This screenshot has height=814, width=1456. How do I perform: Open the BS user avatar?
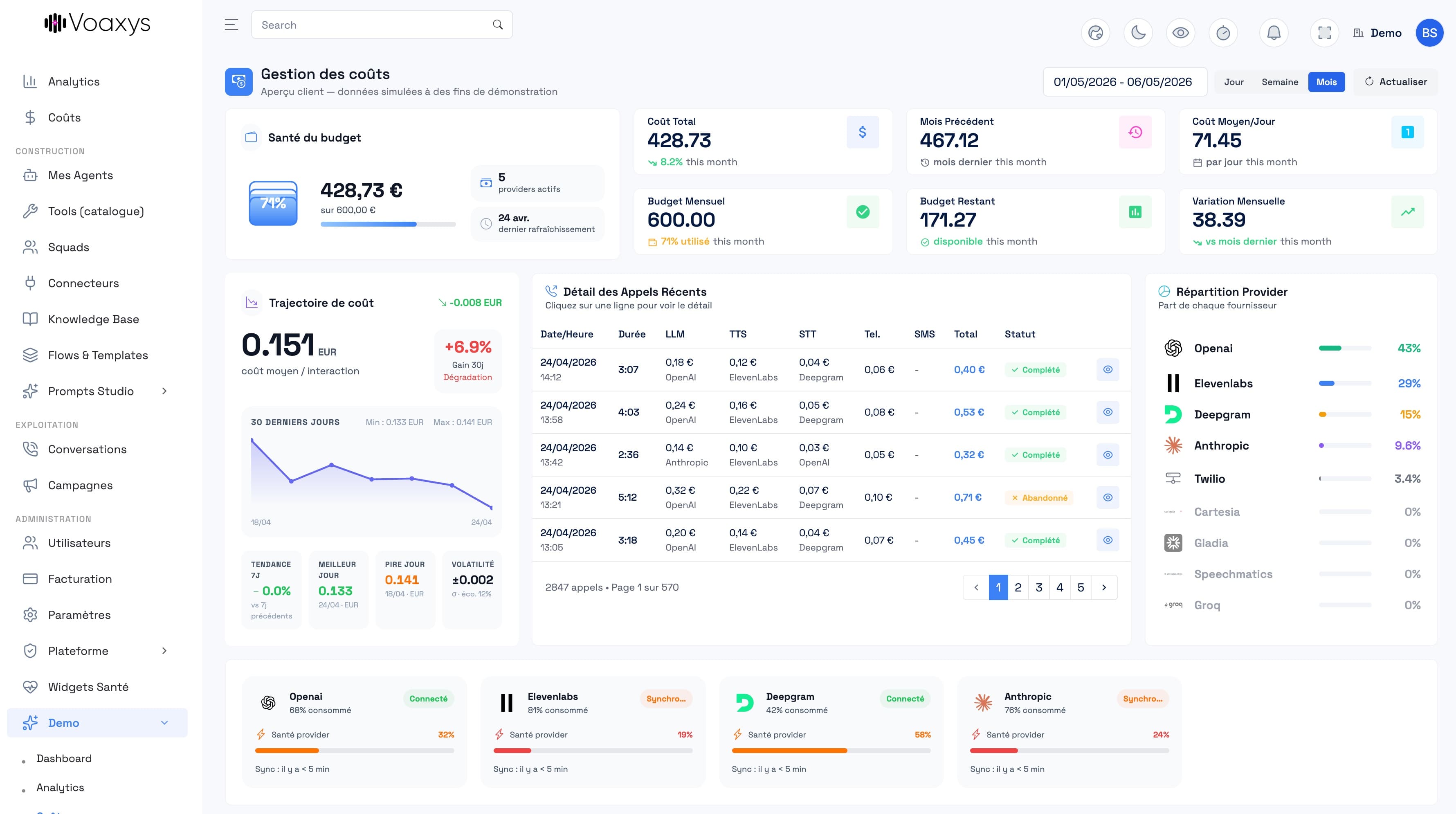point(1429,33)
